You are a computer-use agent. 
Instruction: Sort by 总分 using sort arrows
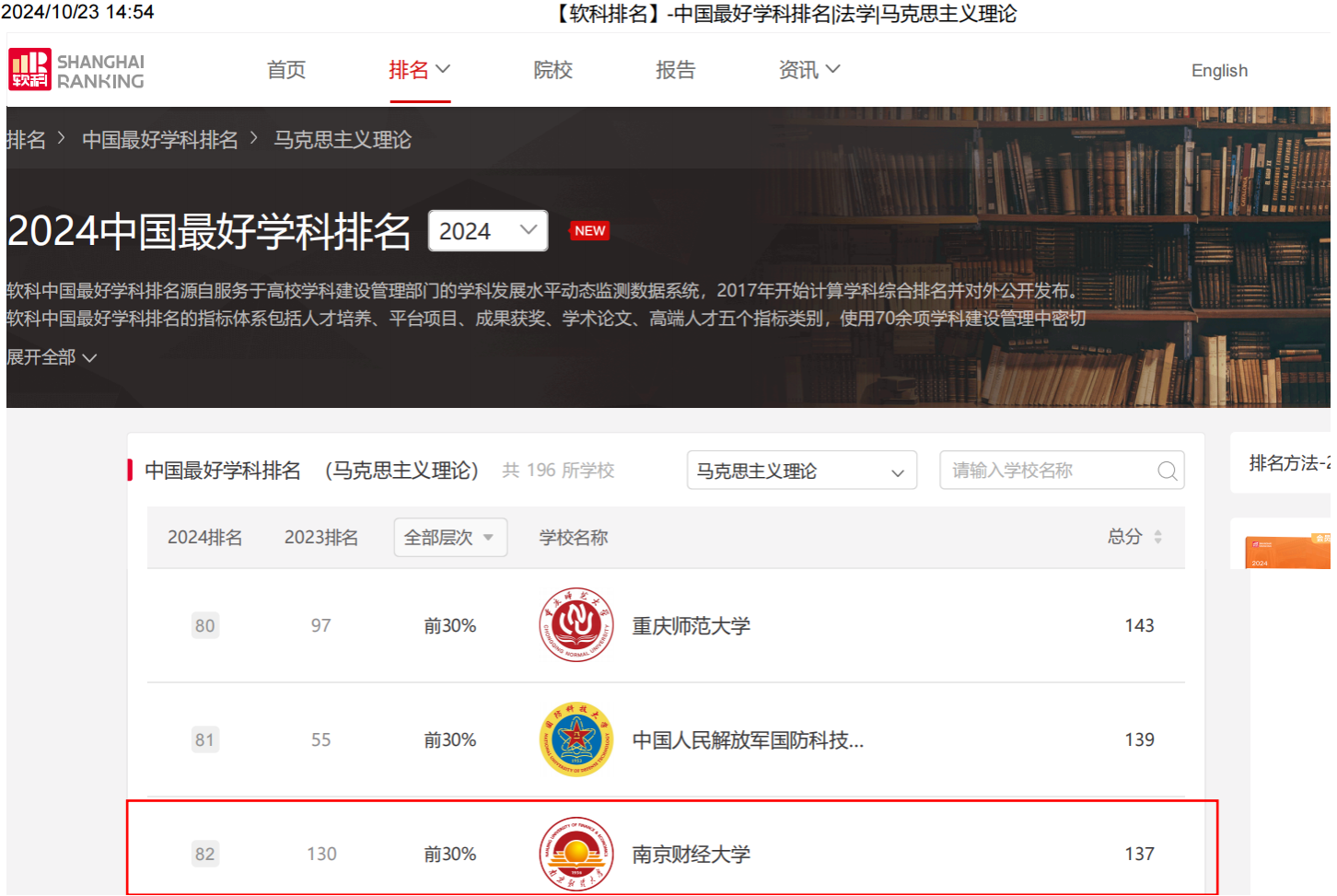click(x=1157, y=537)
